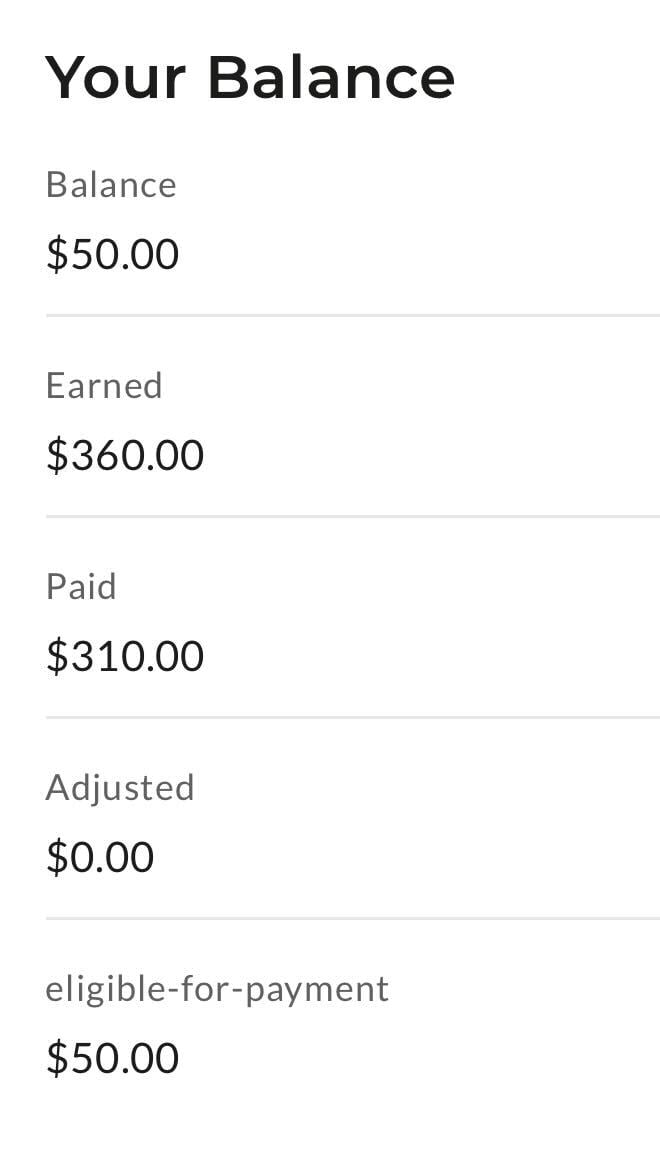Click the divider line between Balance and Earned
This screenshot has height=1164, width=660.
pyautogui.click(x=353, y=315)
